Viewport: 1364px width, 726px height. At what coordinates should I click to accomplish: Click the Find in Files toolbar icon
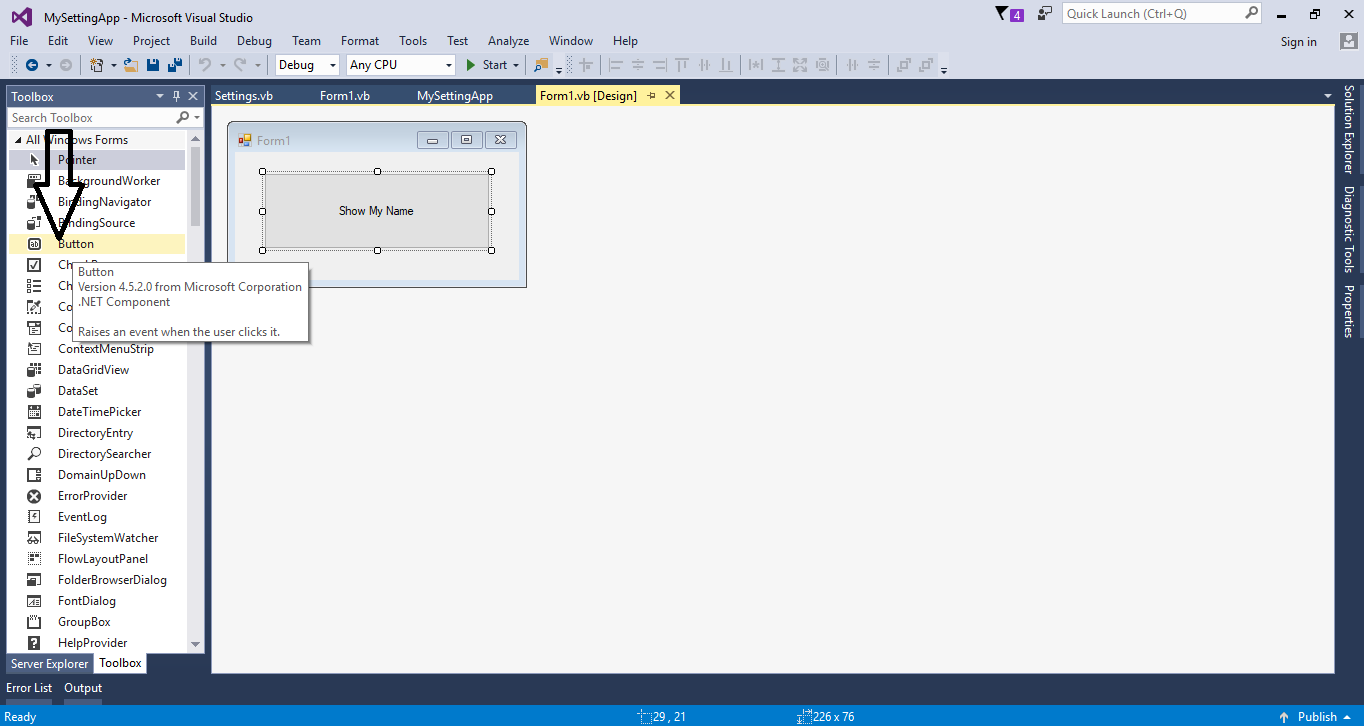(541, 65)
